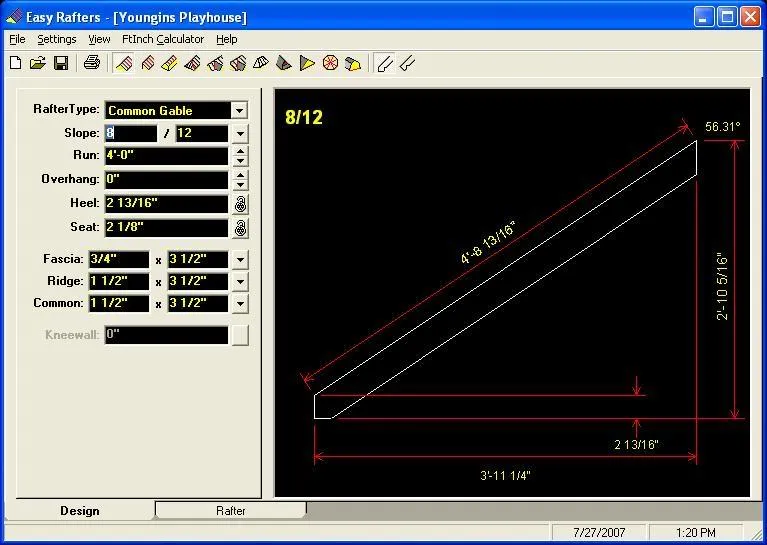Click the Overhang input field

(166, 180)
